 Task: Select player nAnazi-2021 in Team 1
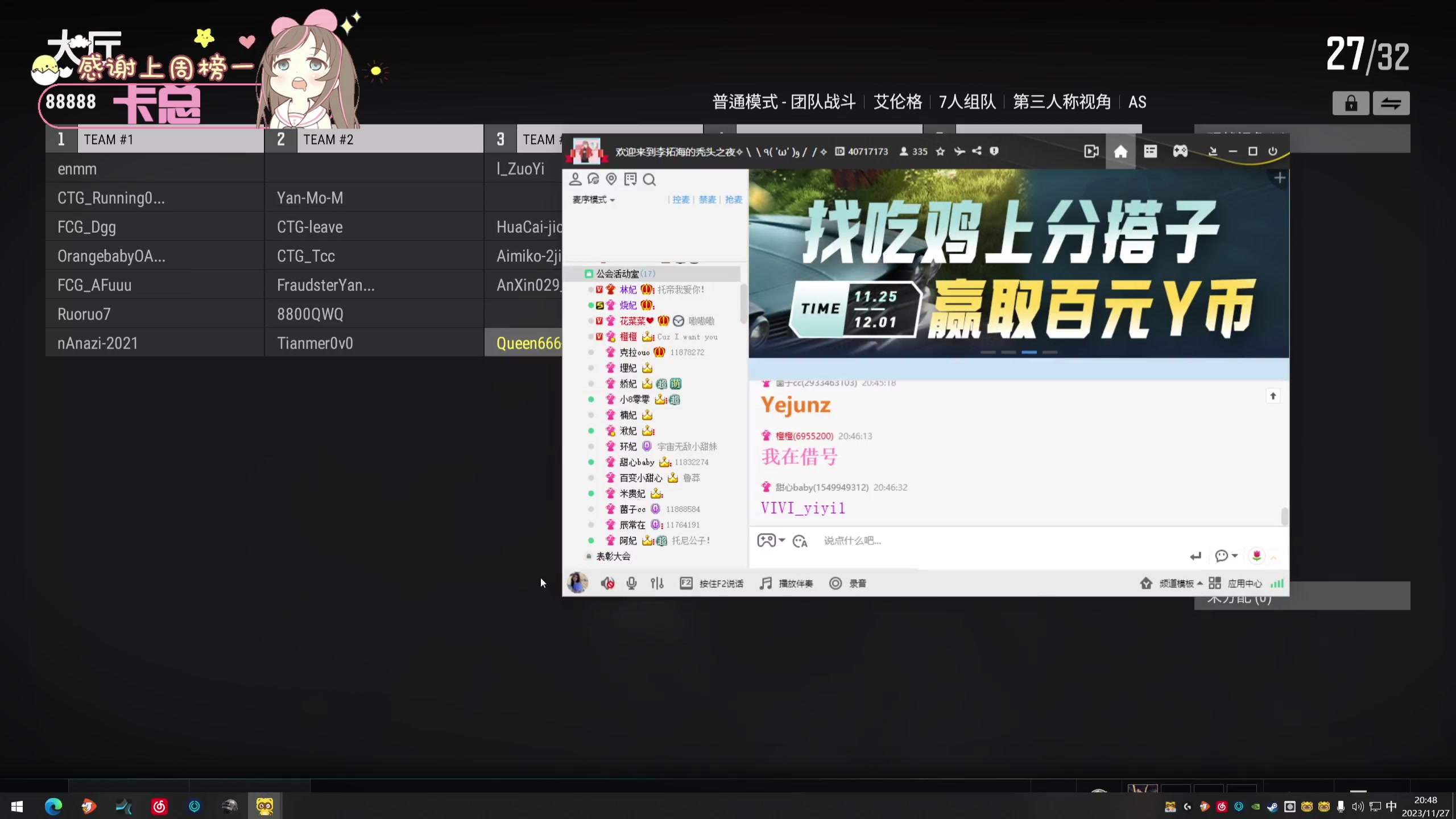point(155,343)
